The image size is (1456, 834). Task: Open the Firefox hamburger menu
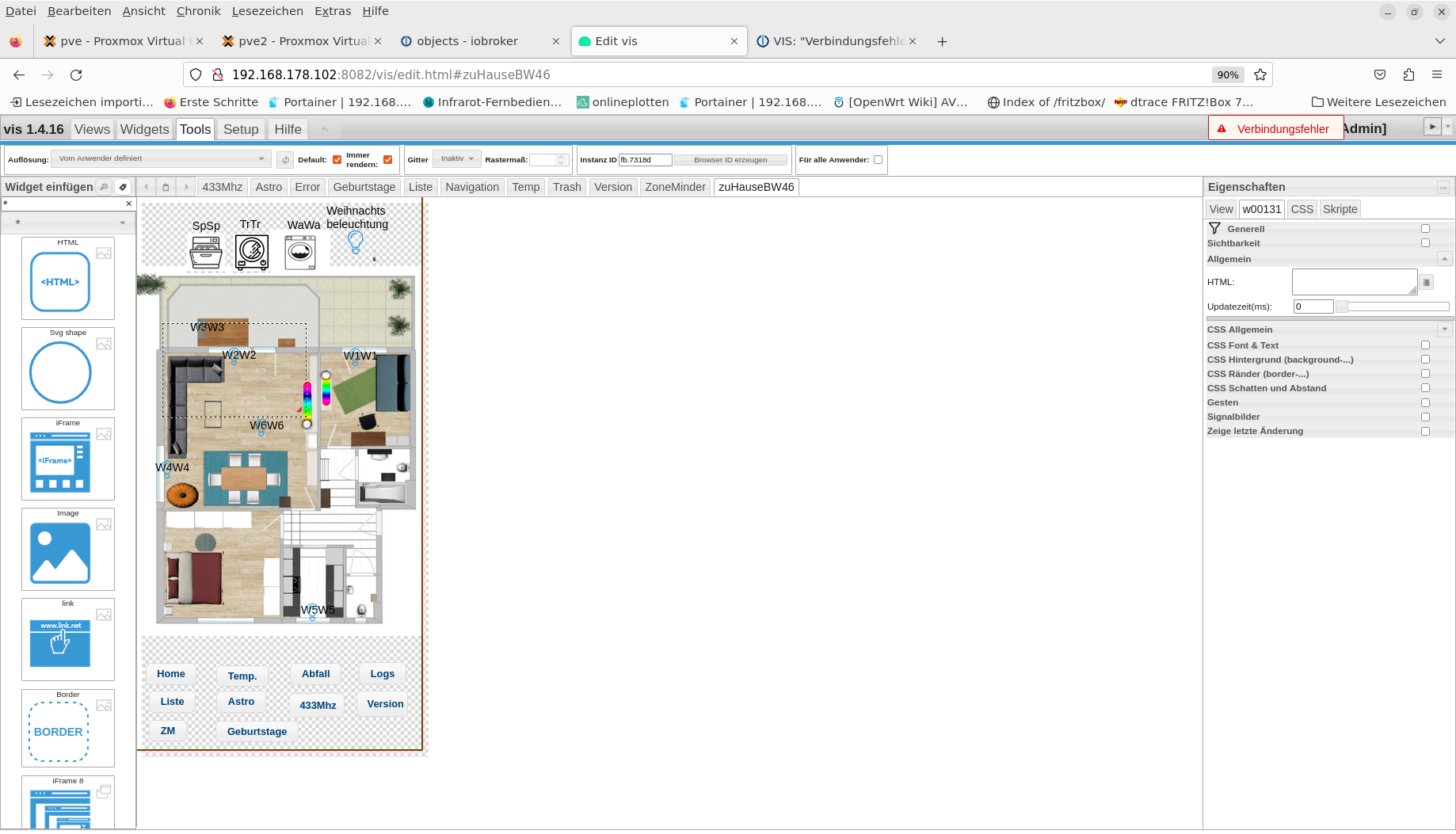[x=1437, y=74]
